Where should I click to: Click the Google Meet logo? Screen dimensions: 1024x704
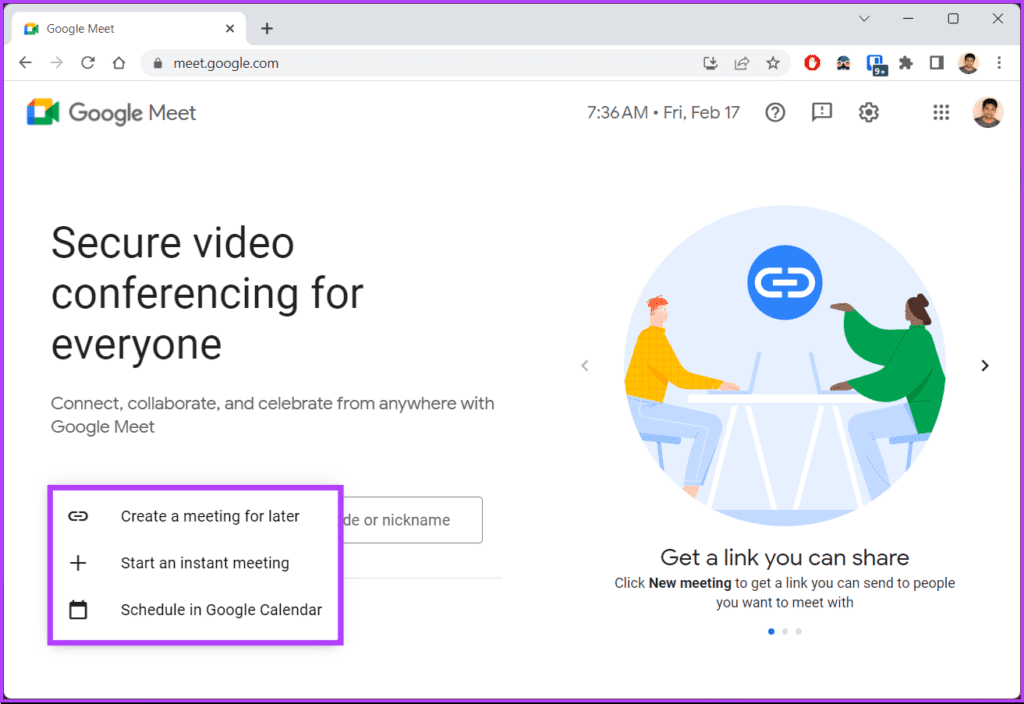[111, 112]
